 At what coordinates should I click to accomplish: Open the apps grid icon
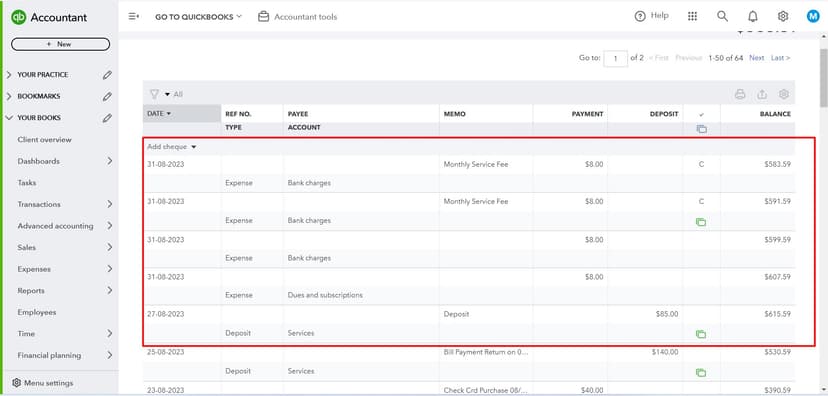692,16
